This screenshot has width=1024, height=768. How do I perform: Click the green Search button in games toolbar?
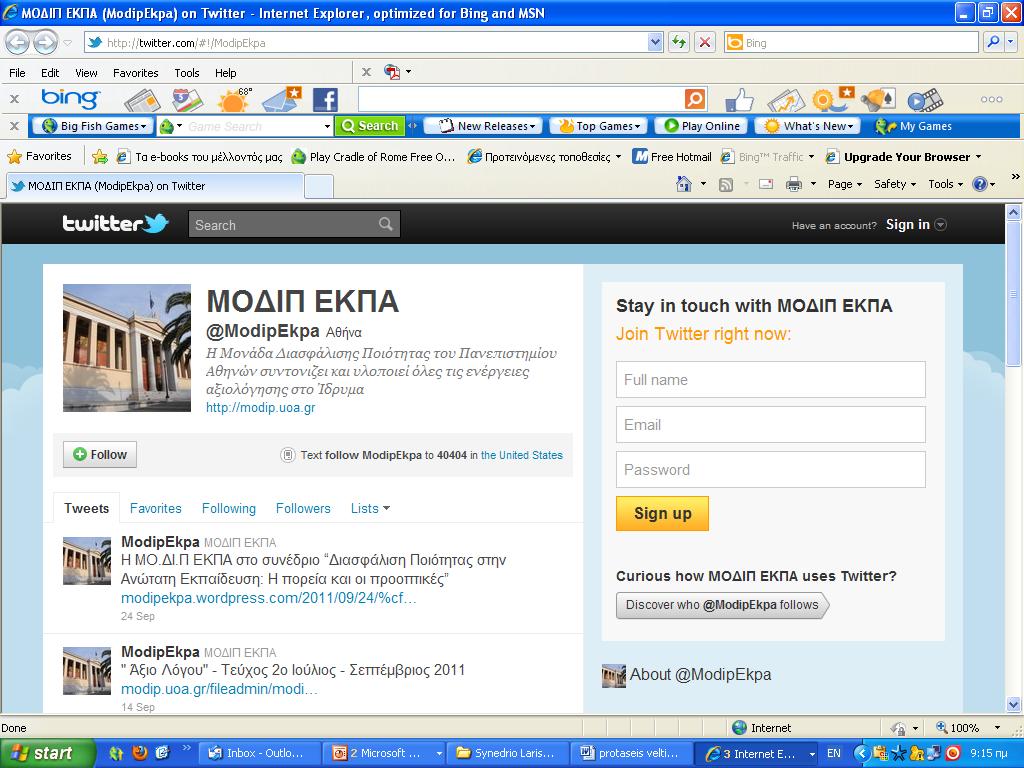coord(370,126)
